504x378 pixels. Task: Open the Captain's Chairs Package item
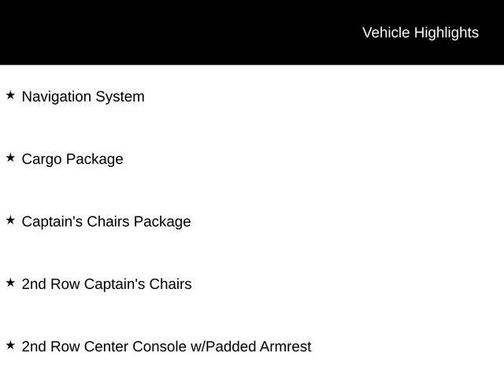tap(106, 222)
